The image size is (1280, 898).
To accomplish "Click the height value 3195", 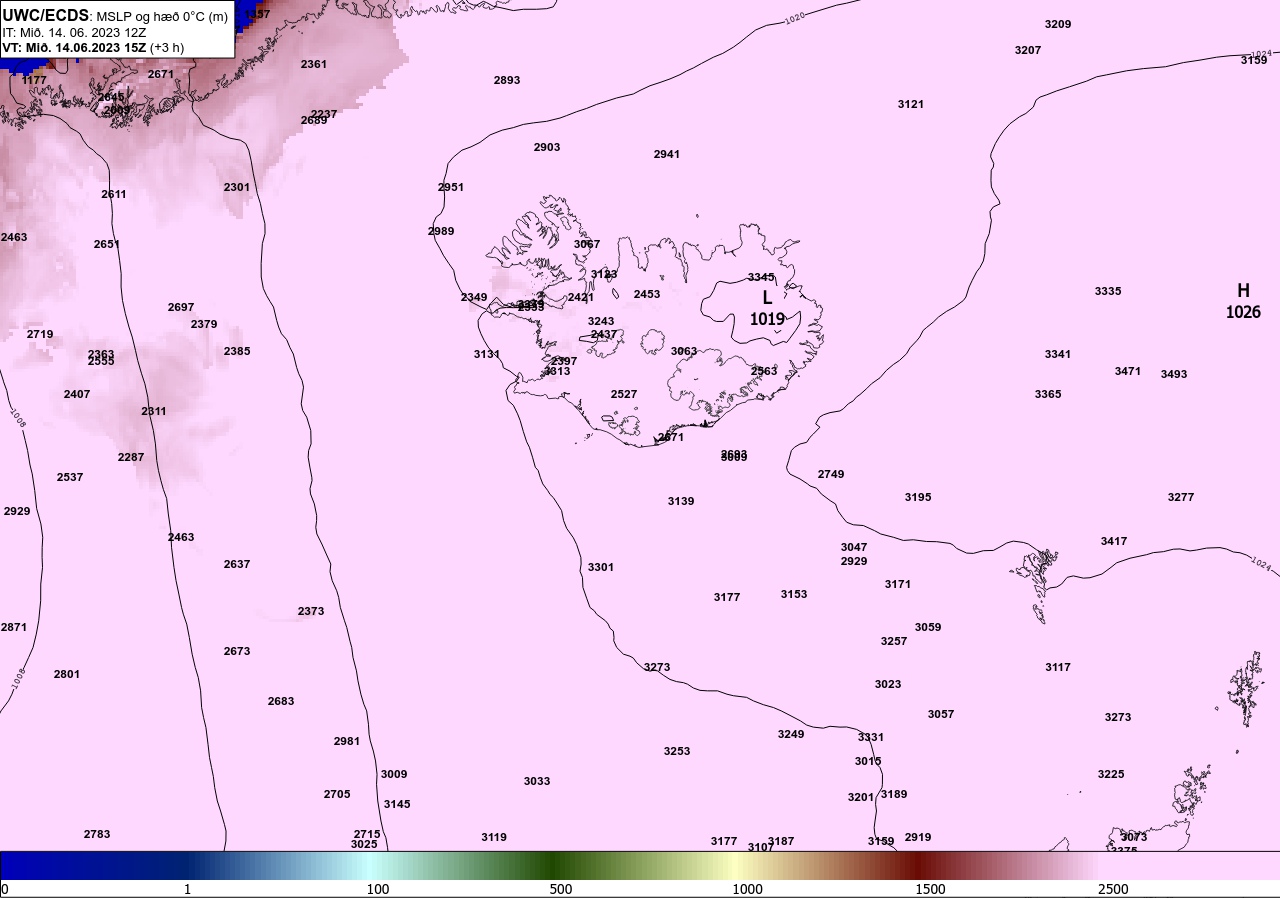I will tap(918, 497).
